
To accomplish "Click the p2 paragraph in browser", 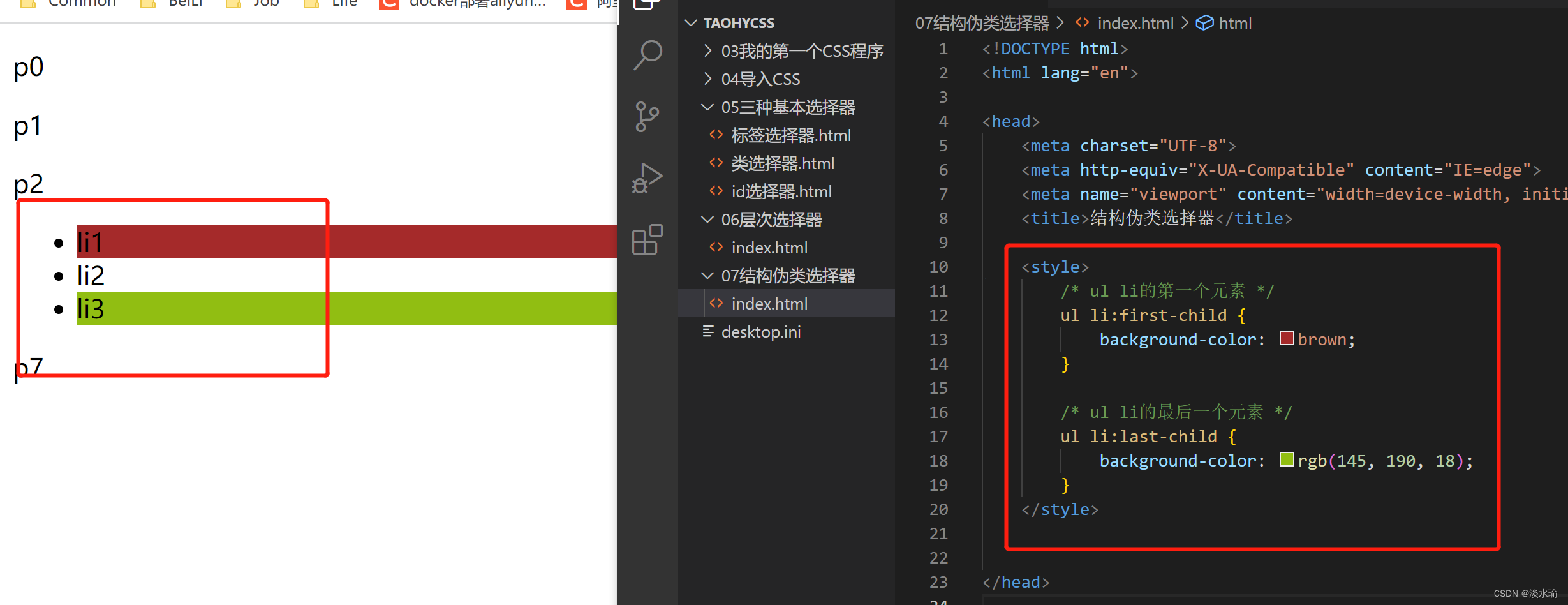I will [x=29, y=184].
